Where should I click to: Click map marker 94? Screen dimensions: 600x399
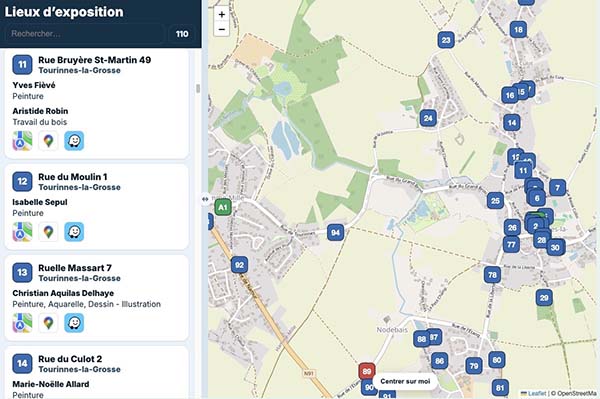[336, 233]
